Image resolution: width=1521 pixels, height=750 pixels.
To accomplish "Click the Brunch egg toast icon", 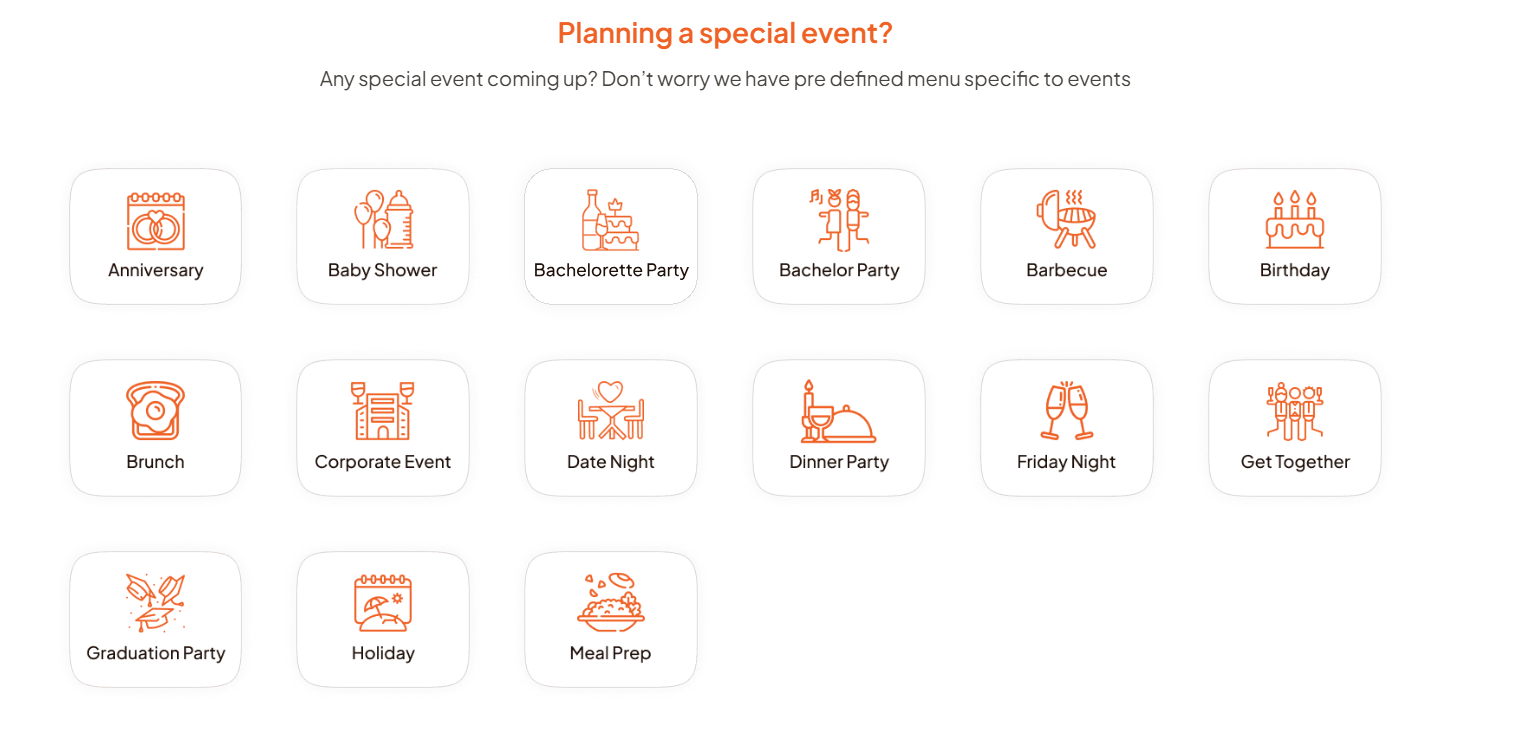I will [156, 411].
